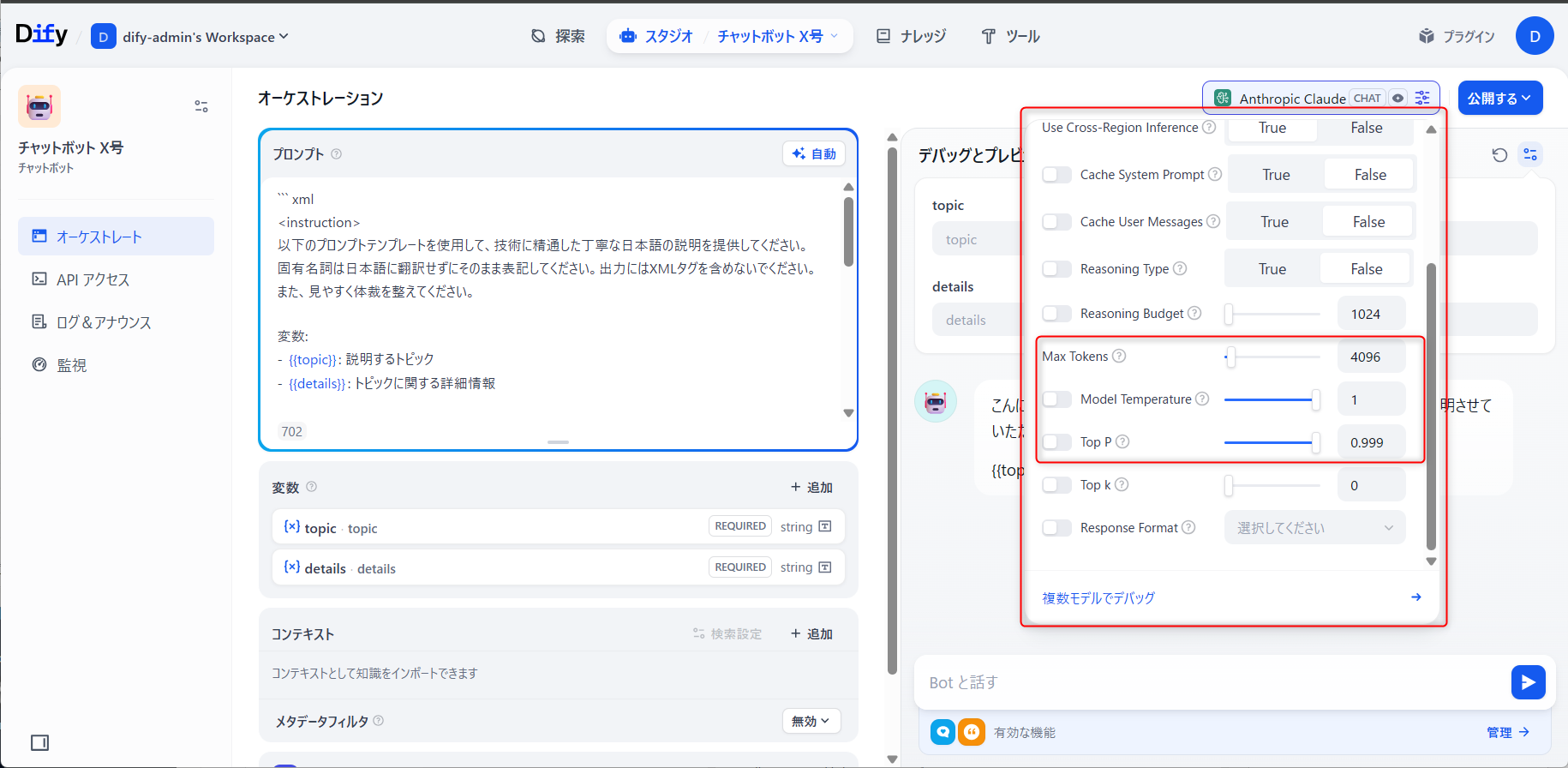Open the プラグイン page
The image size is (1568, 768).
point(1457,36)
